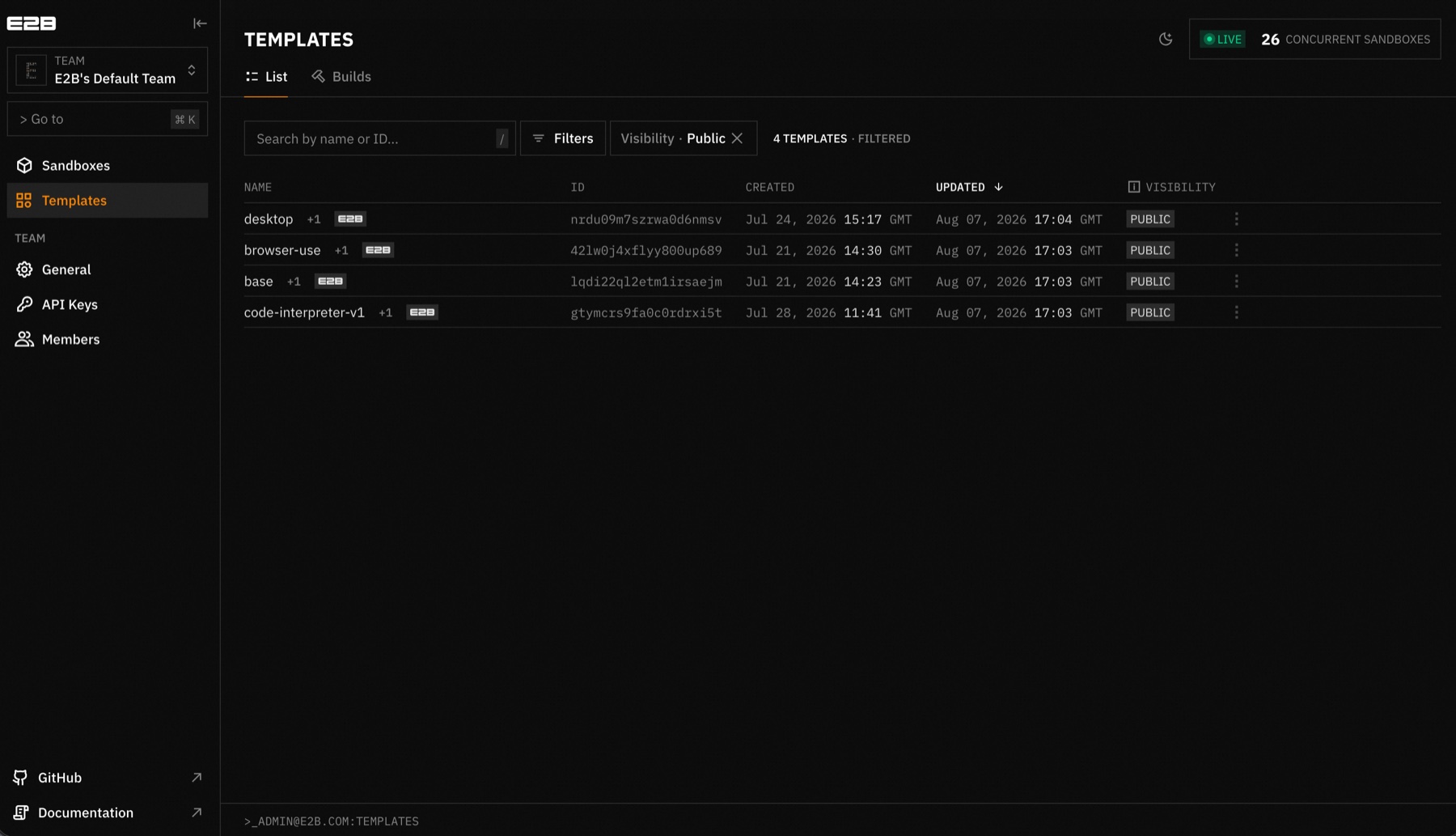Sort by the NAME column header
The width and height of the screenshot is (1456, 836).
click(258, 187)
